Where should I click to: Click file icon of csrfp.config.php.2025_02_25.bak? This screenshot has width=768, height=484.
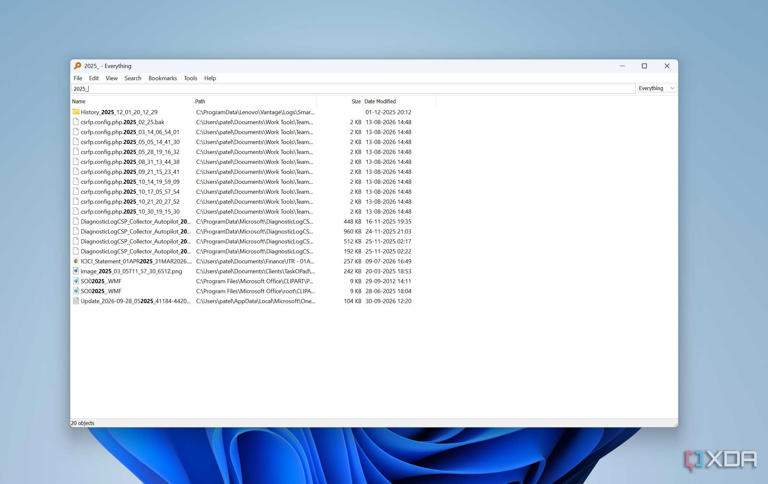point(76,122)
